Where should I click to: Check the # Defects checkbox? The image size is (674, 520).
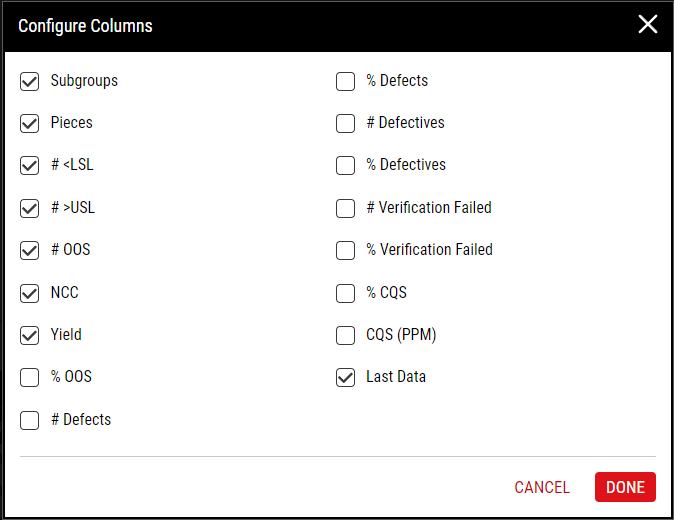29,420
